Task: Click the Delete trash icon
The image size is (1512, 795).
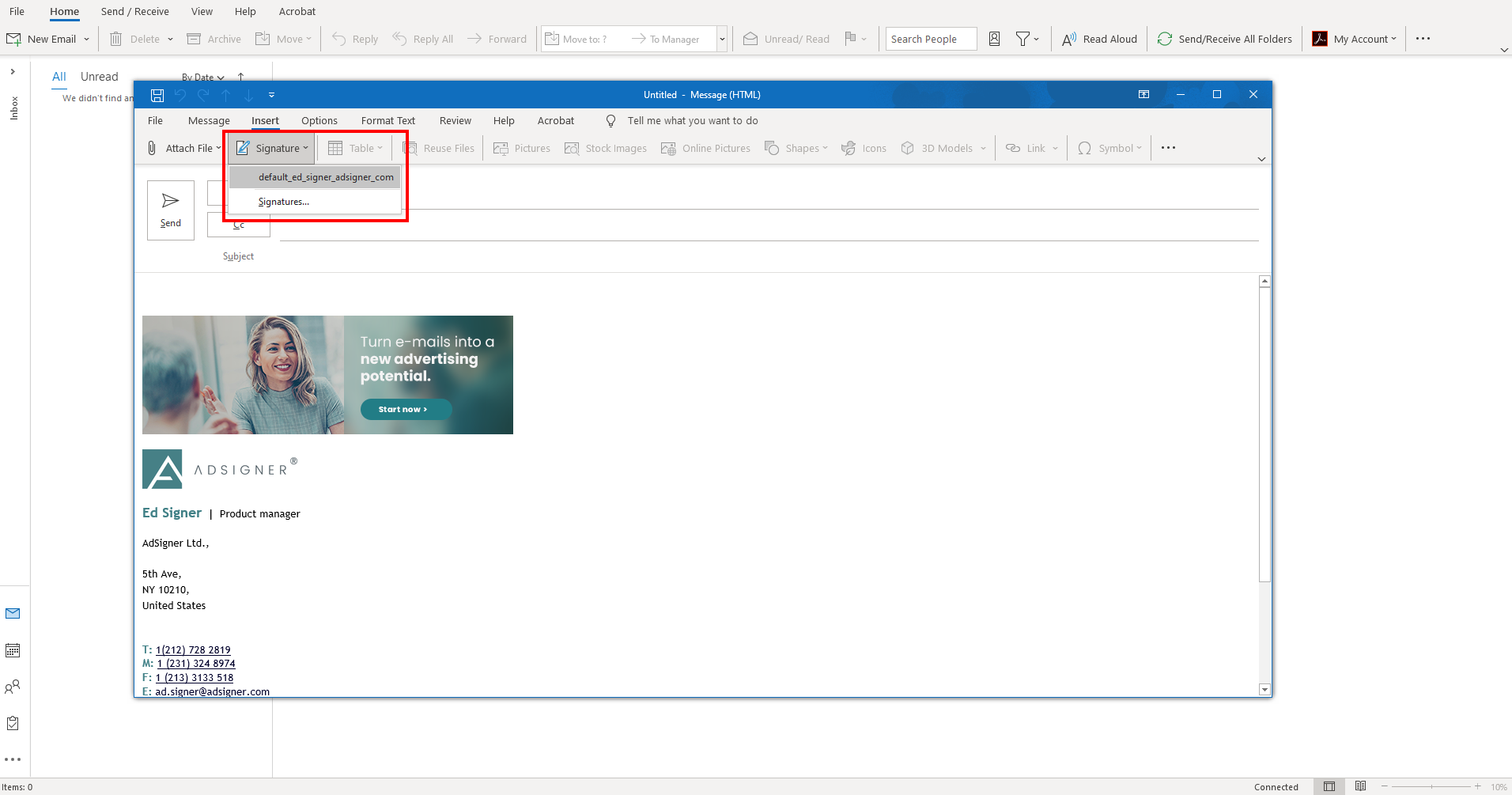Action: [116, 39]
